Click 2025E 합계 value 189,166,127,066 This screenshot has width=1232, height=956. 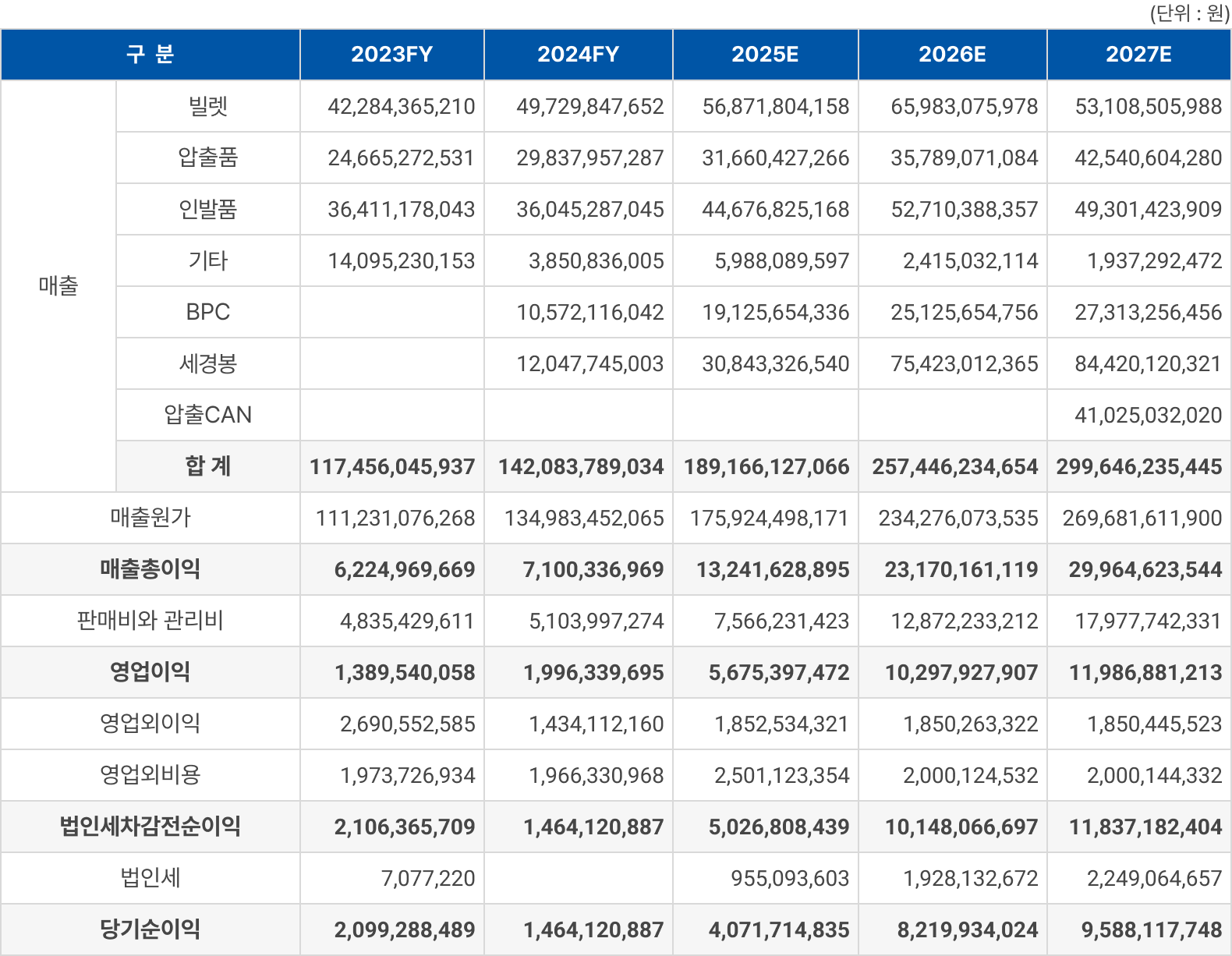766,466
